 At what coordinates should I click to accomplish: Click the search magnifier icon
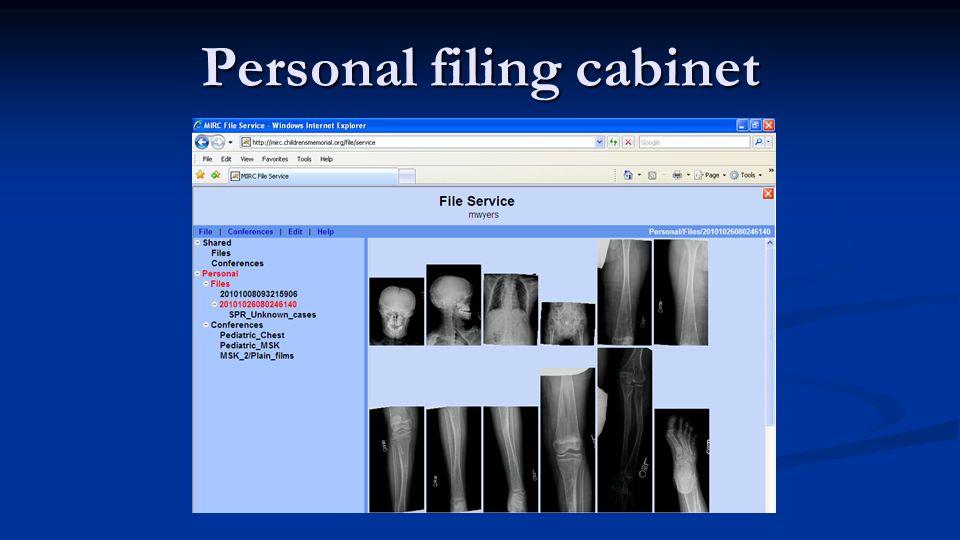(758, 142)
